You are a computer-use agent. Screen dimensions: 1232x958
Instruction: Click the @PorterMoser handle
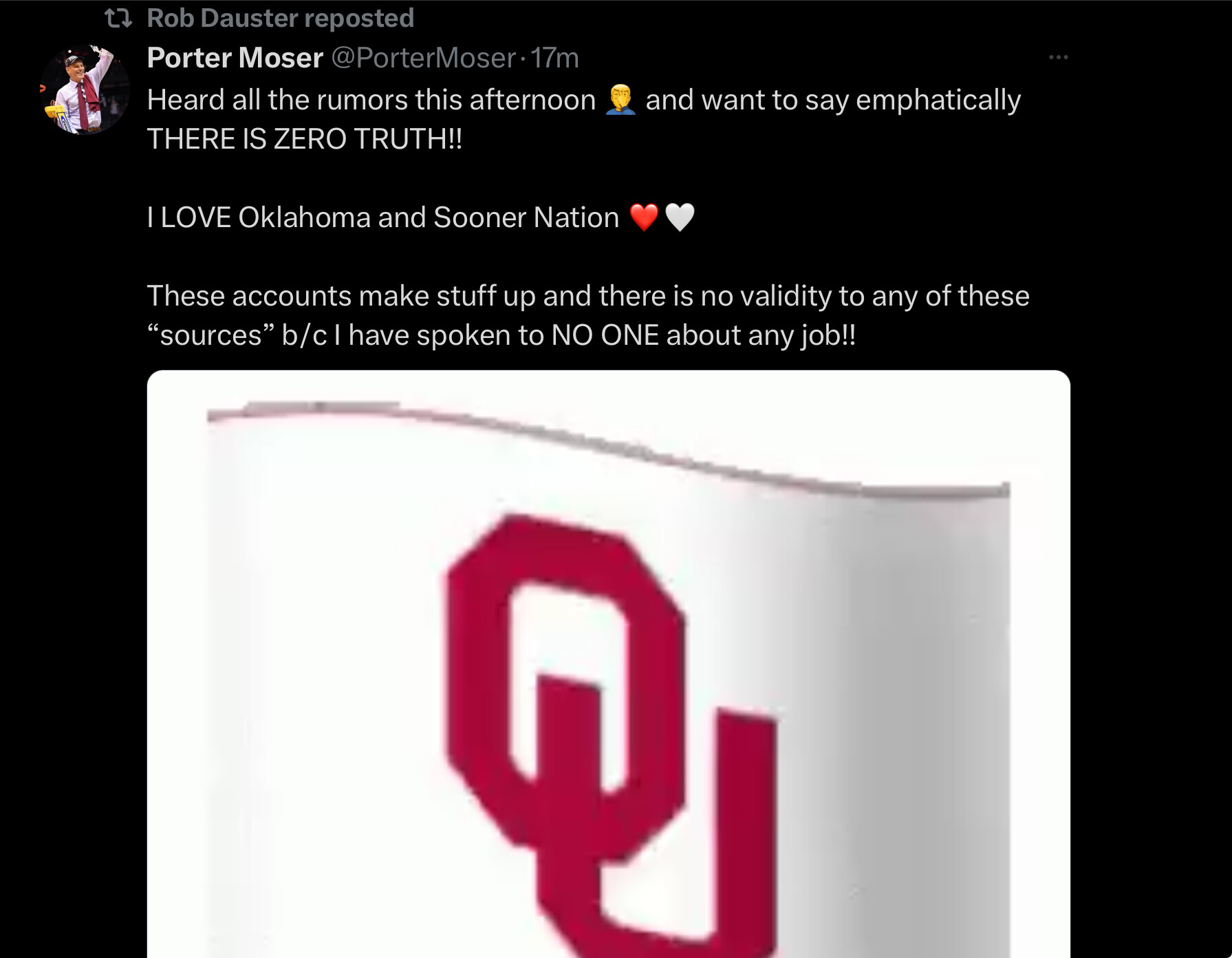tap(423, 58)
